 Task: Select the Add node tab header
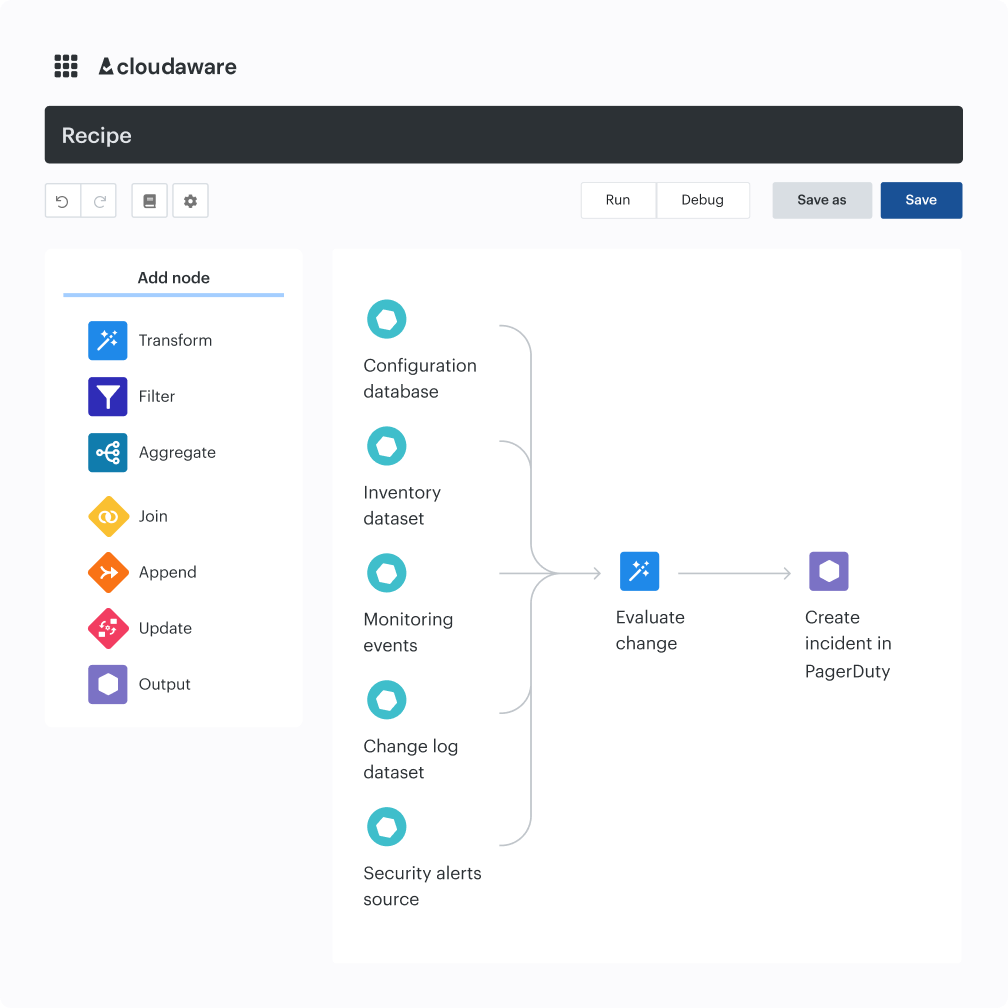(x=173, y=278)
